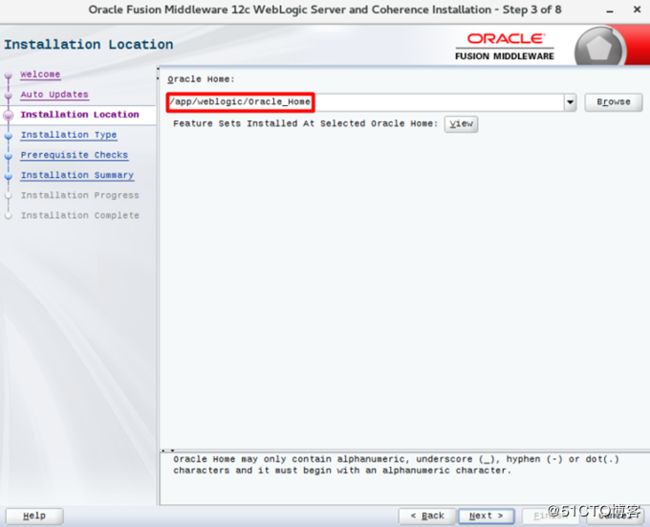
Task: Click the Oracle Home validation message text
Action: [x=396, y=465]
